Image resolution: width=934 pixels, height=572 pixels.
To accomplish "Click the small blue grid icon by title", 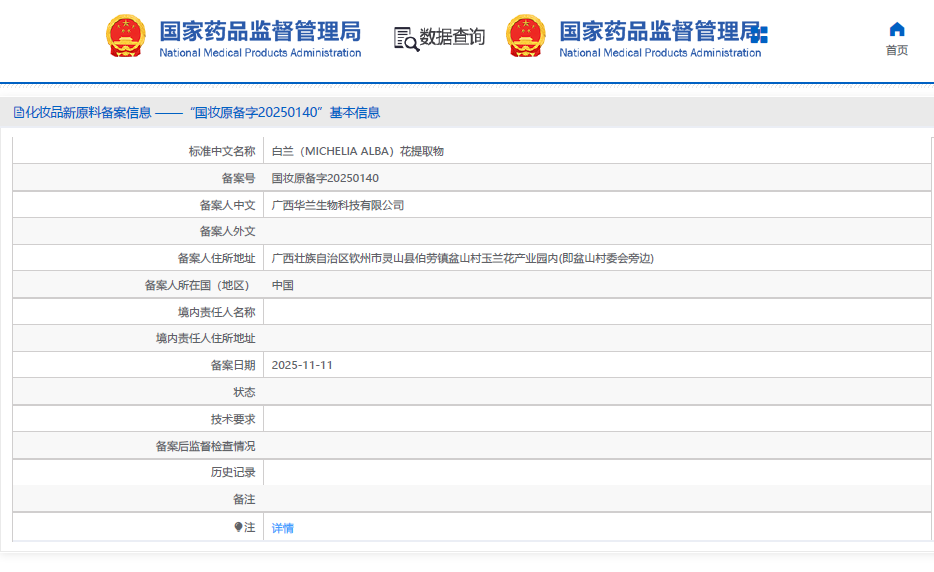I will [x=759, y=34].
